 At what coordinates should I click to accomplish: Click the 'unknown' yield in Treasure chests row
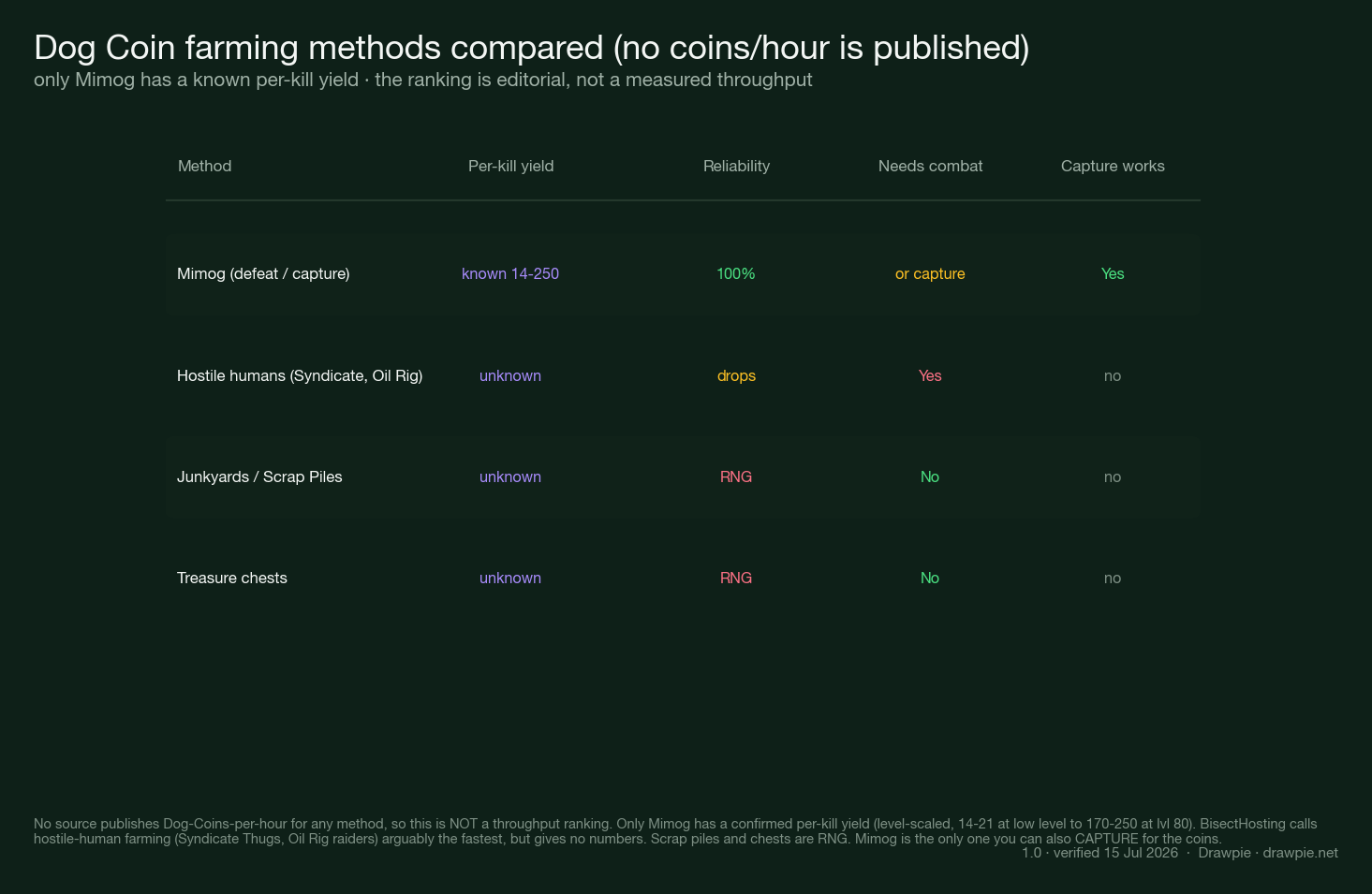click(x=510, y=578)
